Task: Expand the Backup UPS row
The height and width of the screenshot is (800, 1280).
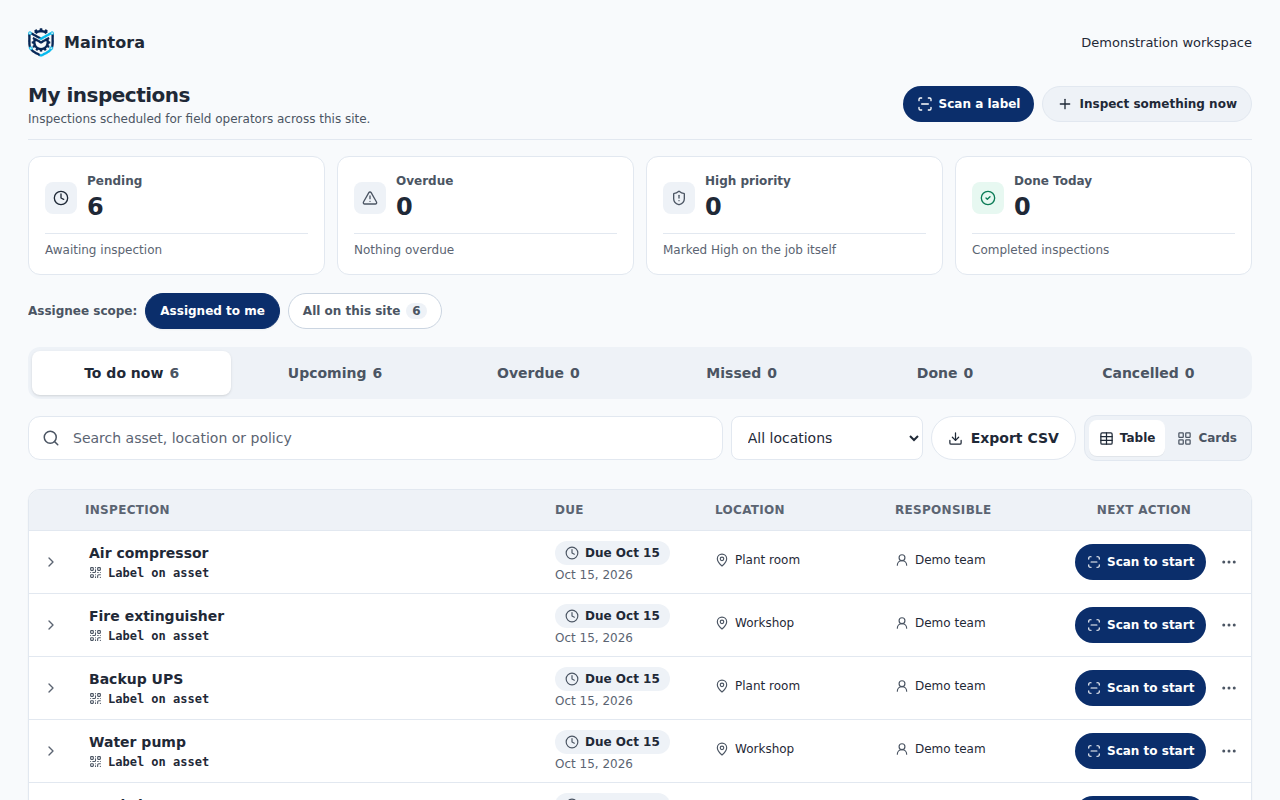Action: click(51, 688)
